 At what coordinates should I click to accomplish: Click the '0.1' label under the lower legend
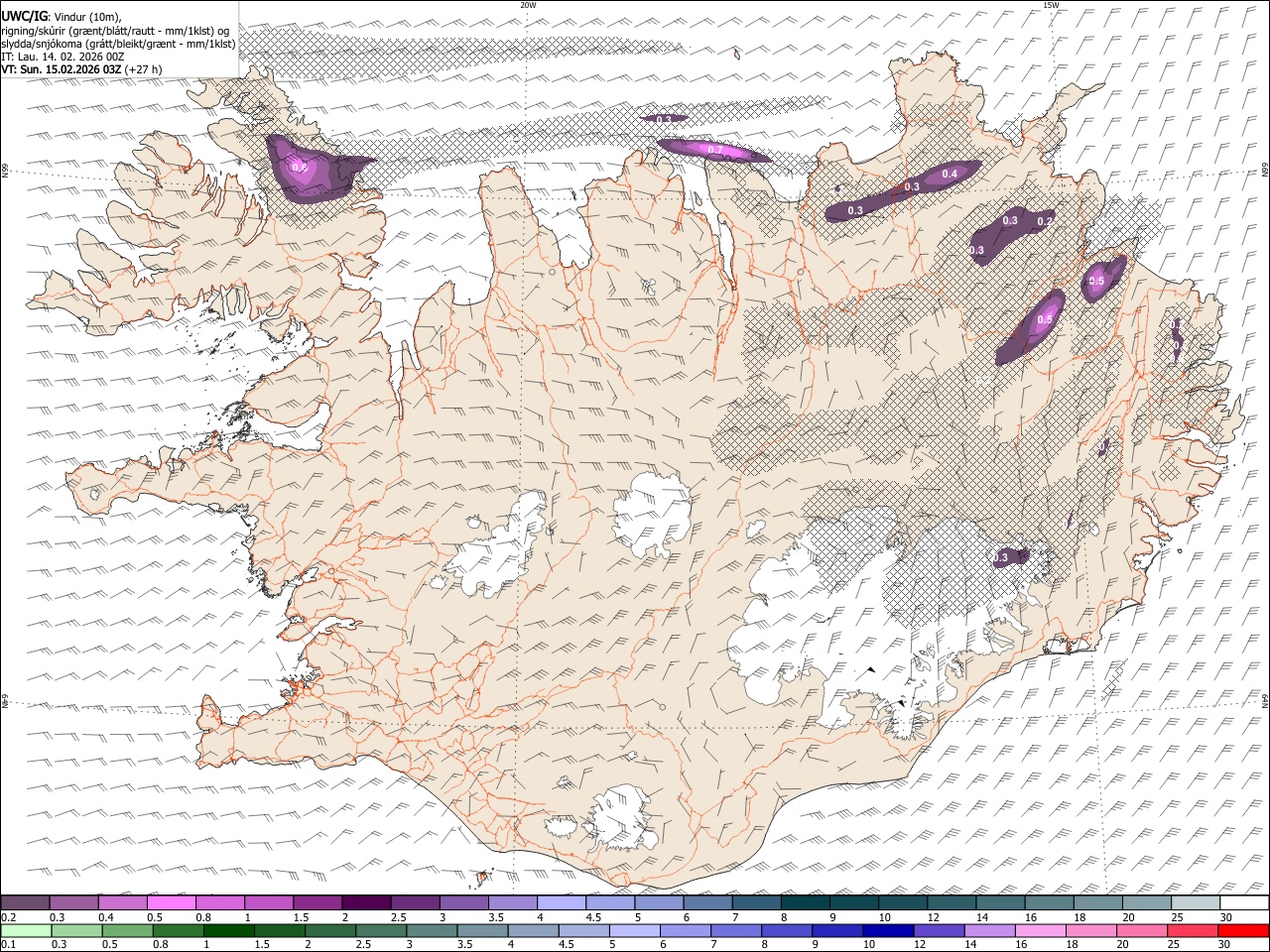tap(8, 944)
